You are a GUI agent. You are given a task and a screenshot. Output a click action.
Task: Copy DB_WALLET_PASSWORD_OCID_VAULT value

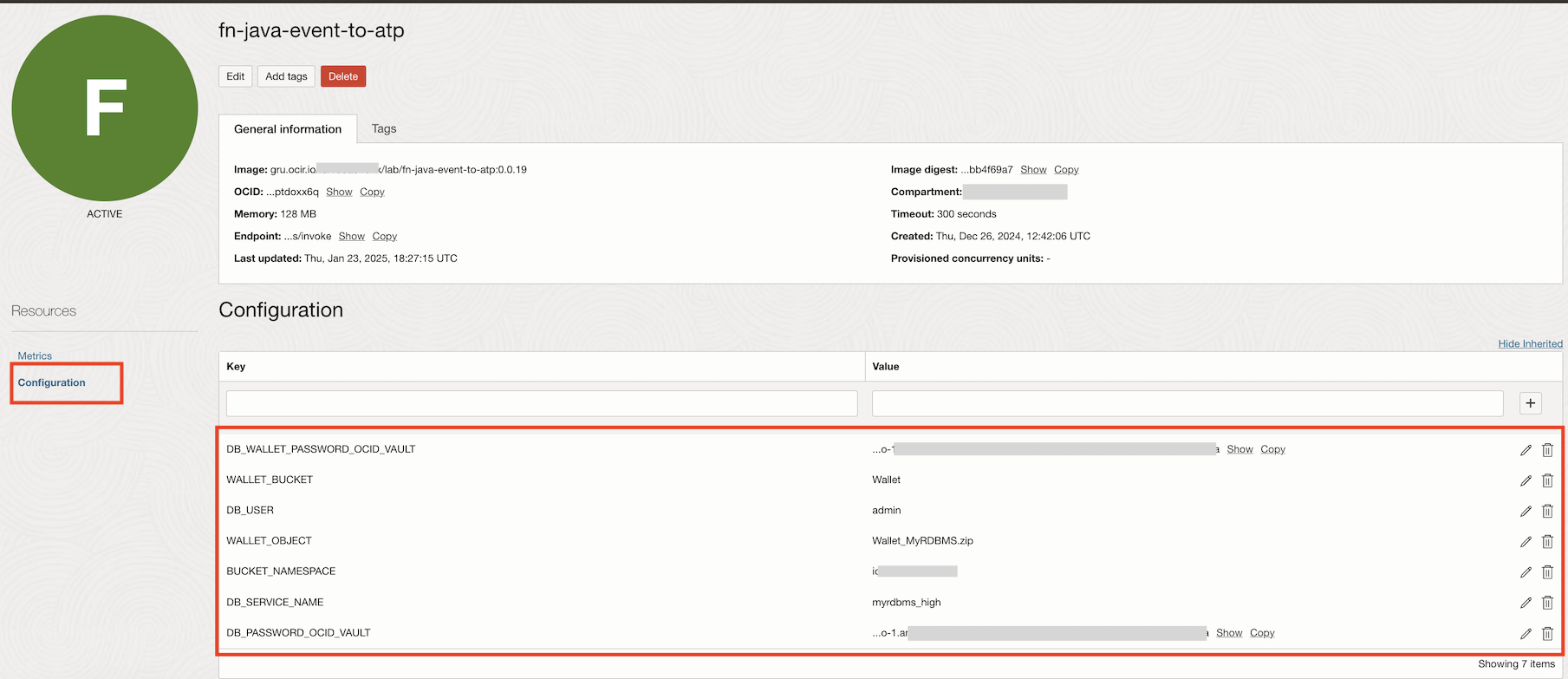pyautogui.click(x=1272, y=449)
